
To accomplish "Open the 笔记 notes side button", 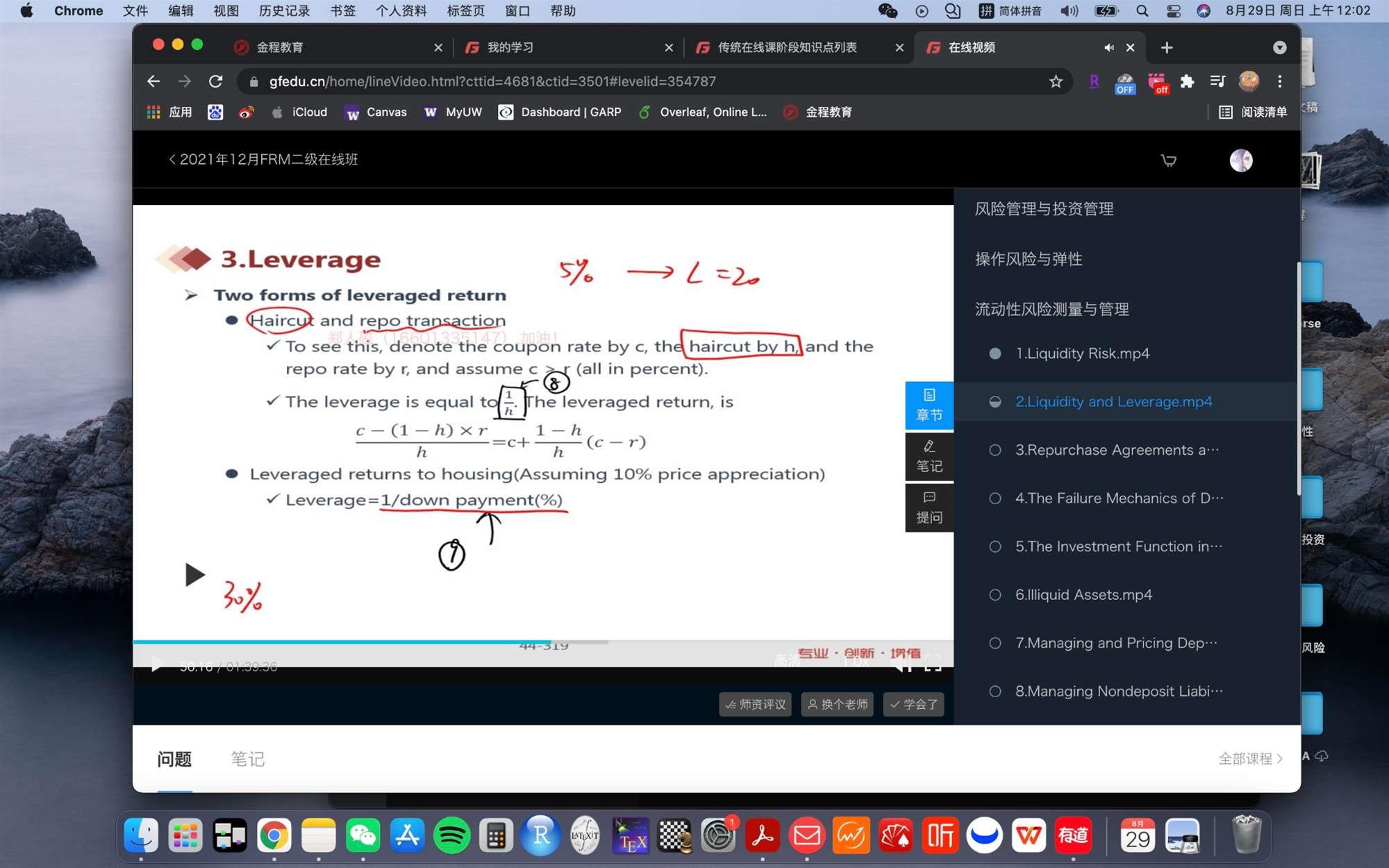I will (x=929, y=457).
